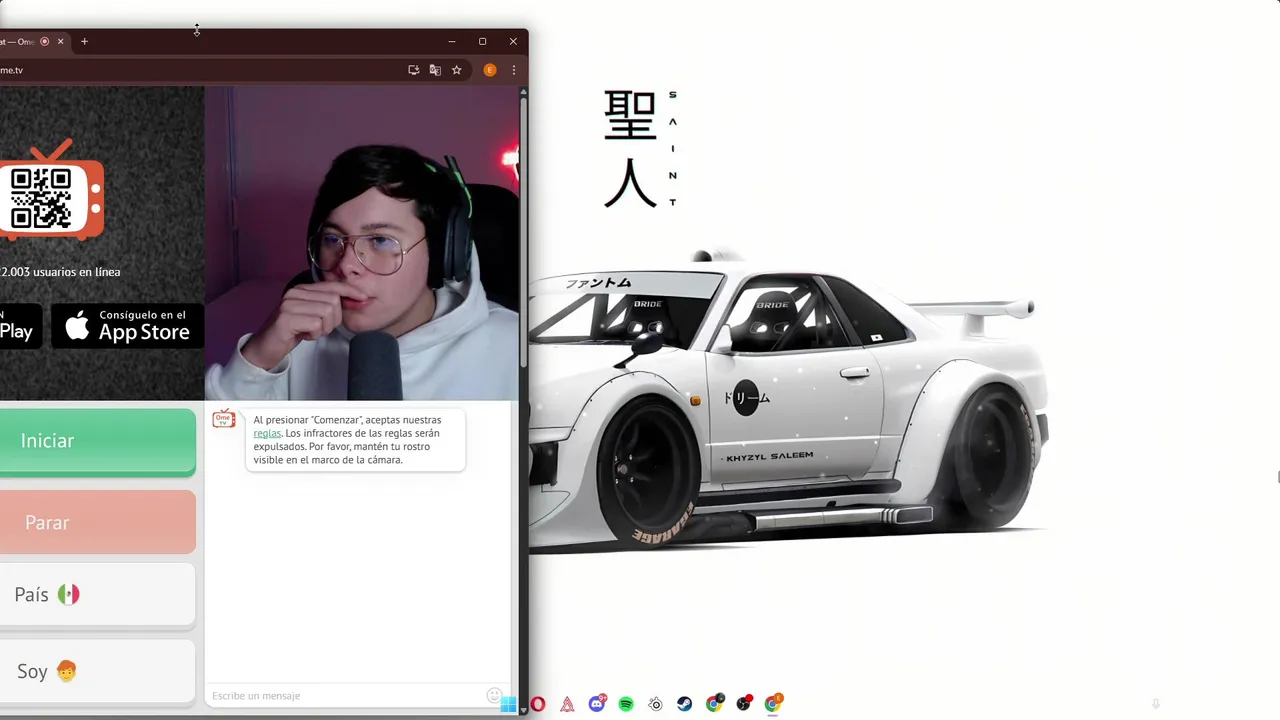Click the '2.003 usuarios en línea' text
The height and width of the screenshot is (720, 1280).
(60, 272)
